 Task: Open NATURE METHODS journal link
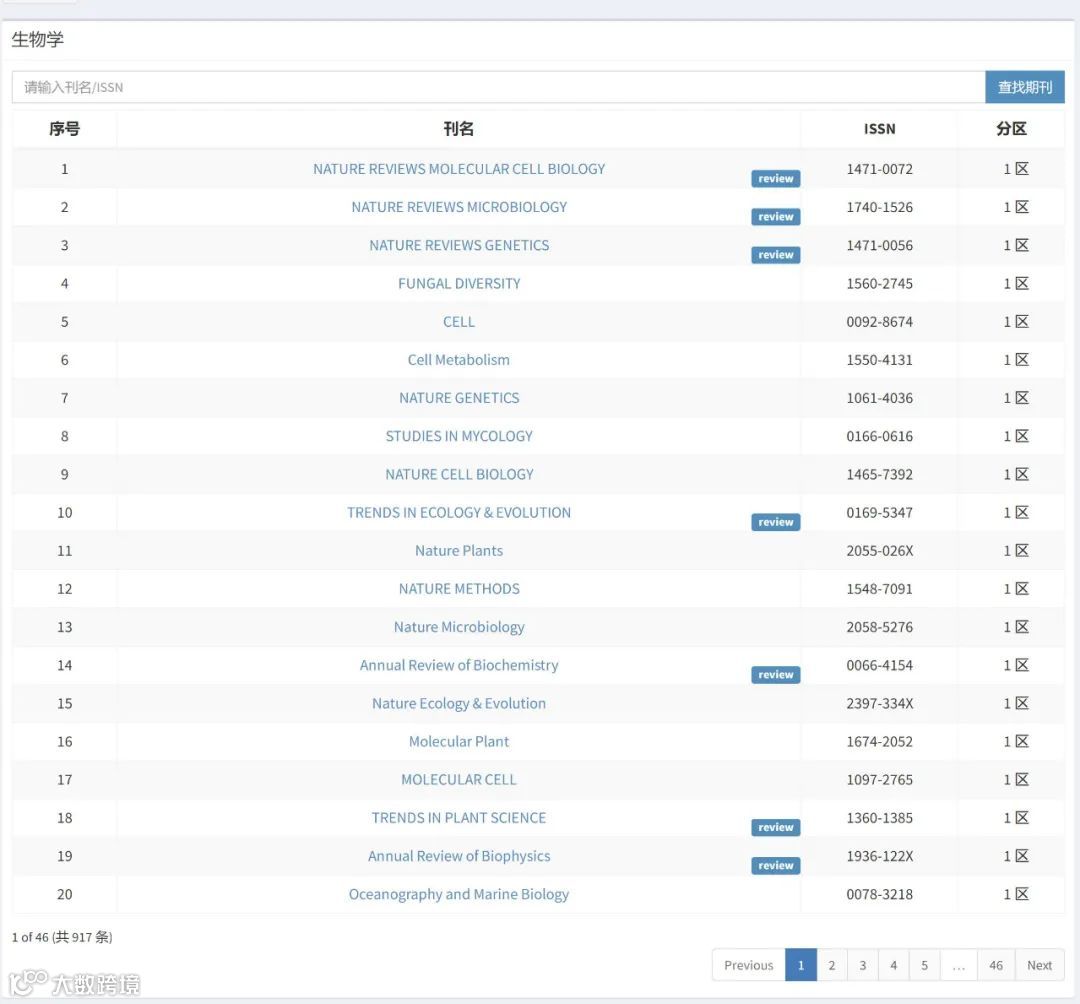tap(459, 589)
